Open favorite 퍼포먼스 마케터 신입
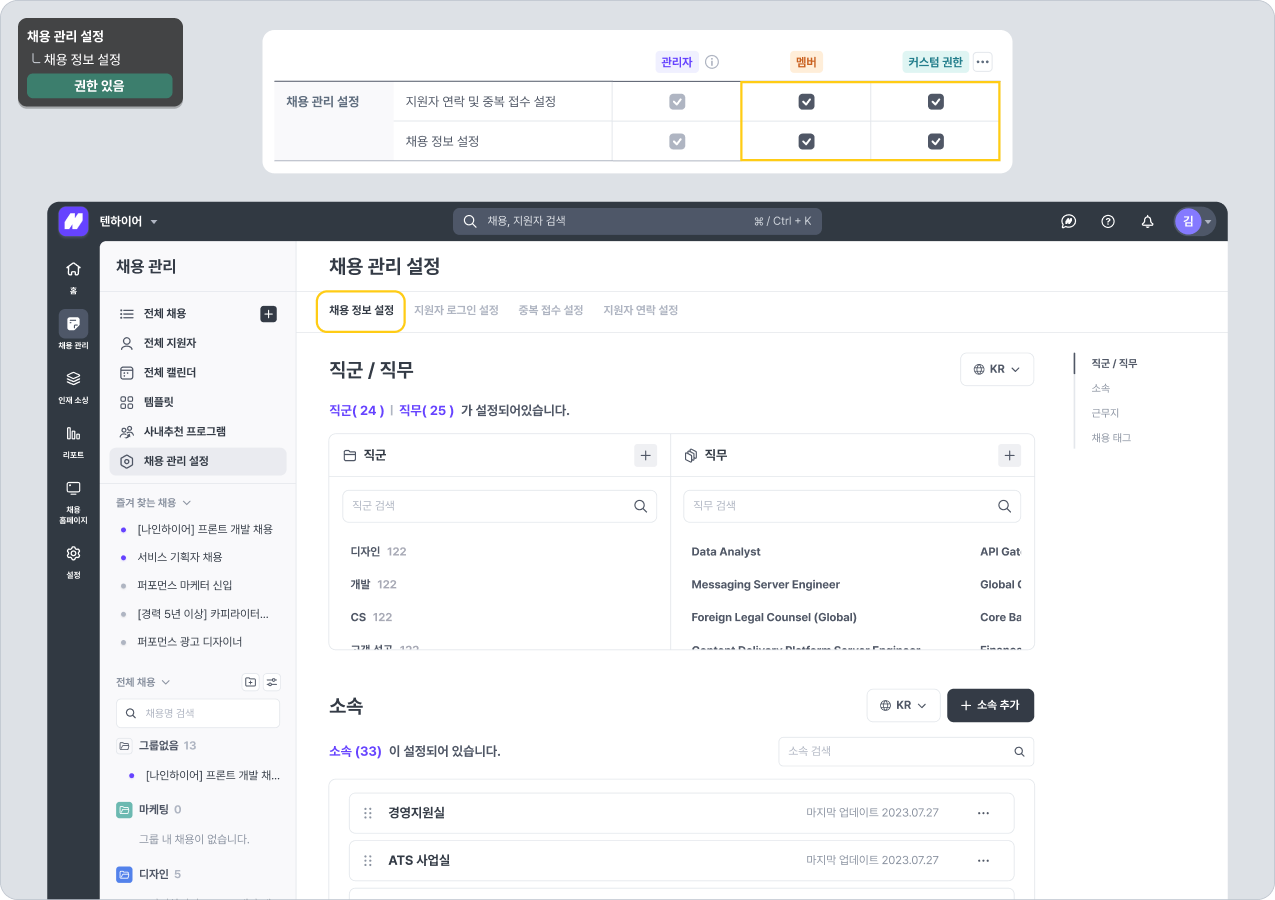This screenshot has width=1275, height=900. [x=185, y=585]
